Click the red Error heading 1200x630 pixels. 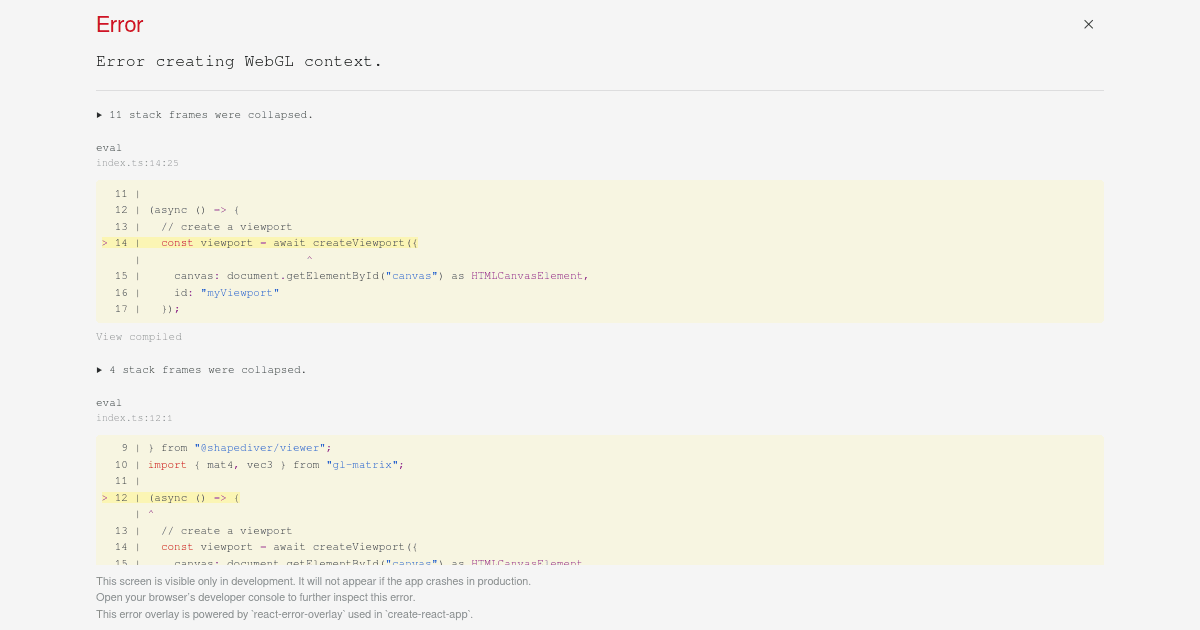tap(119, 24)
